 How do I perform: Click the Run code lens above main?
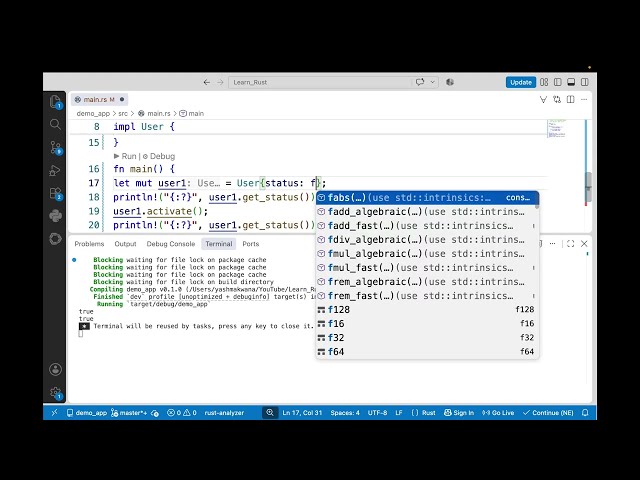125,156
